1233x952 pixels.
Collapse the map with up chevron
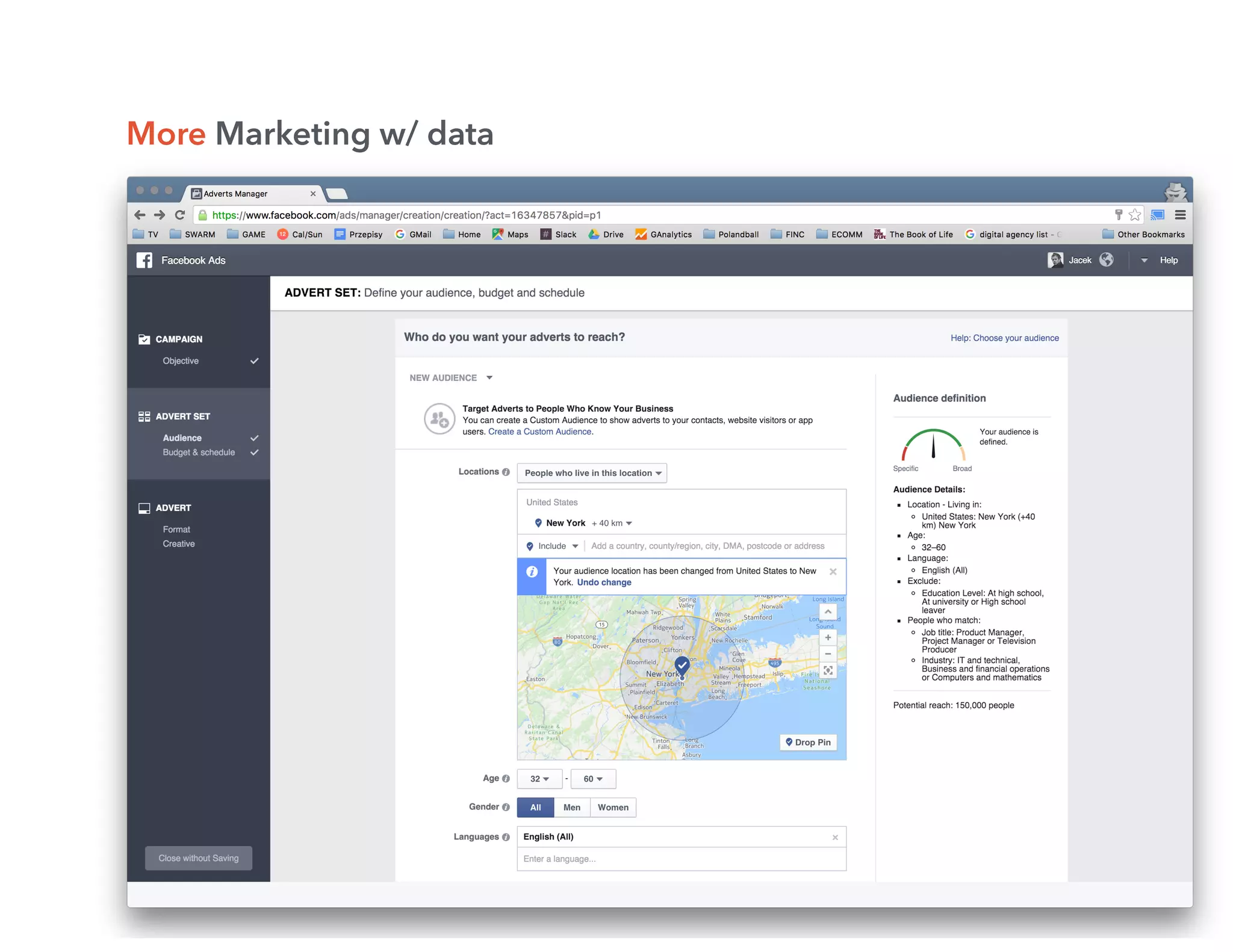coord(828,612)
